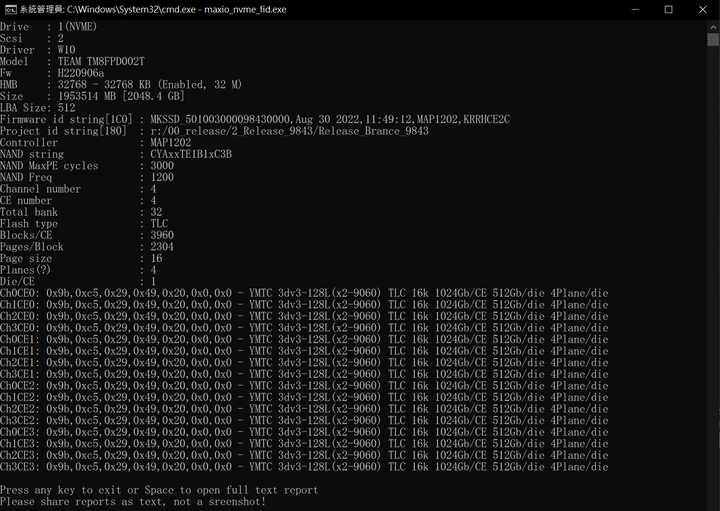Click the Total bank value '32'
Image resolution: width=720 pixels, height=511 pixels.
pos(156,212)
